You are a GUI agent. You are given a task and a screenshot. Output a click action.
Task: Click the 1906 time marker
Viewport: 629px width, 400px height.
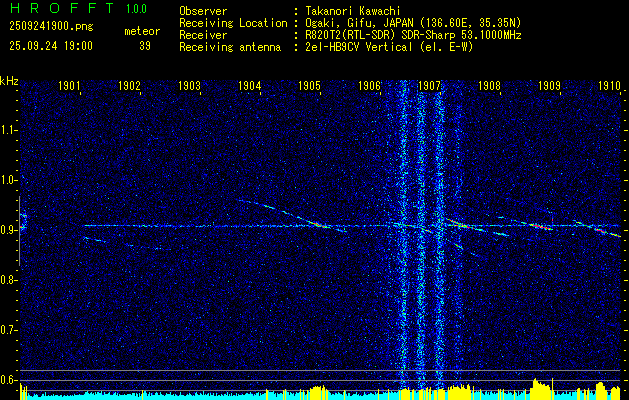coord(369,85)
